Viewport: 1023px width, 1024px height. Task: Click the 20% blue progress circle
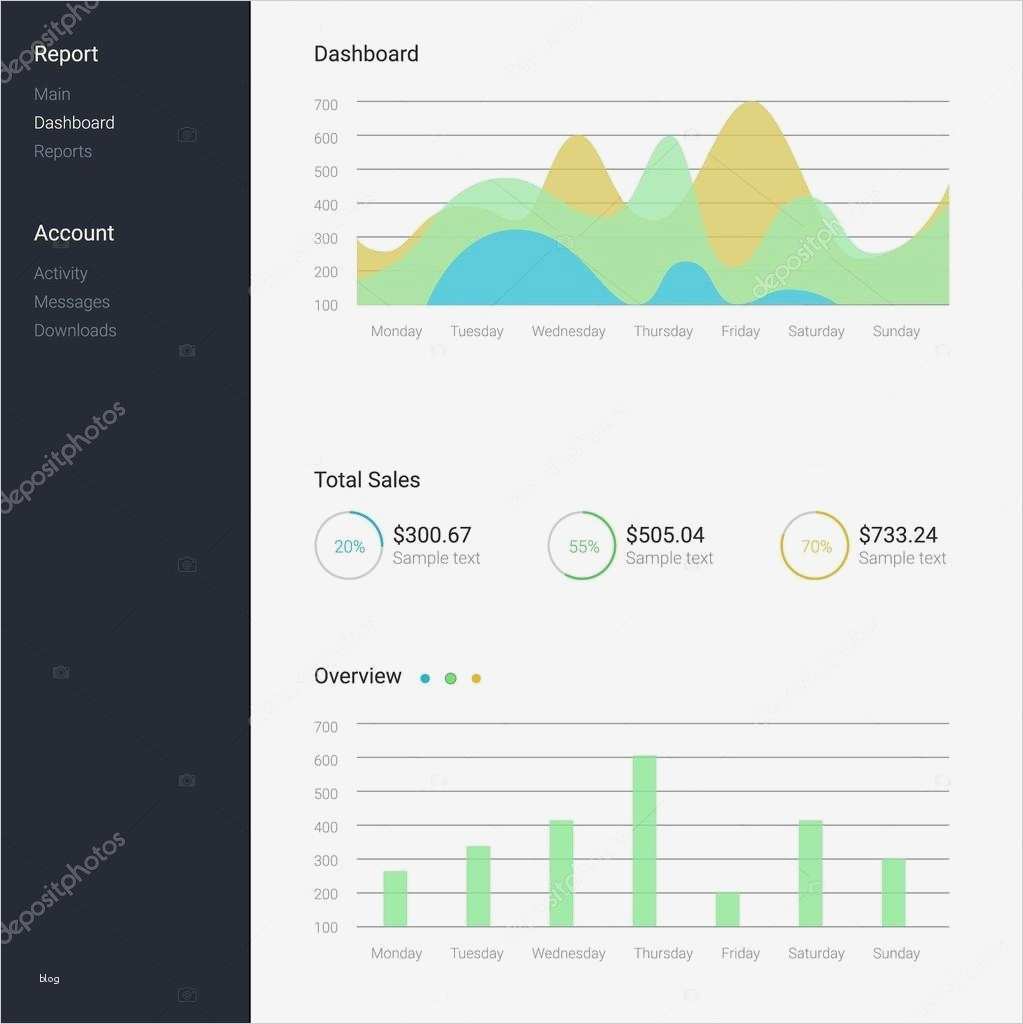[x=349, y=545]
